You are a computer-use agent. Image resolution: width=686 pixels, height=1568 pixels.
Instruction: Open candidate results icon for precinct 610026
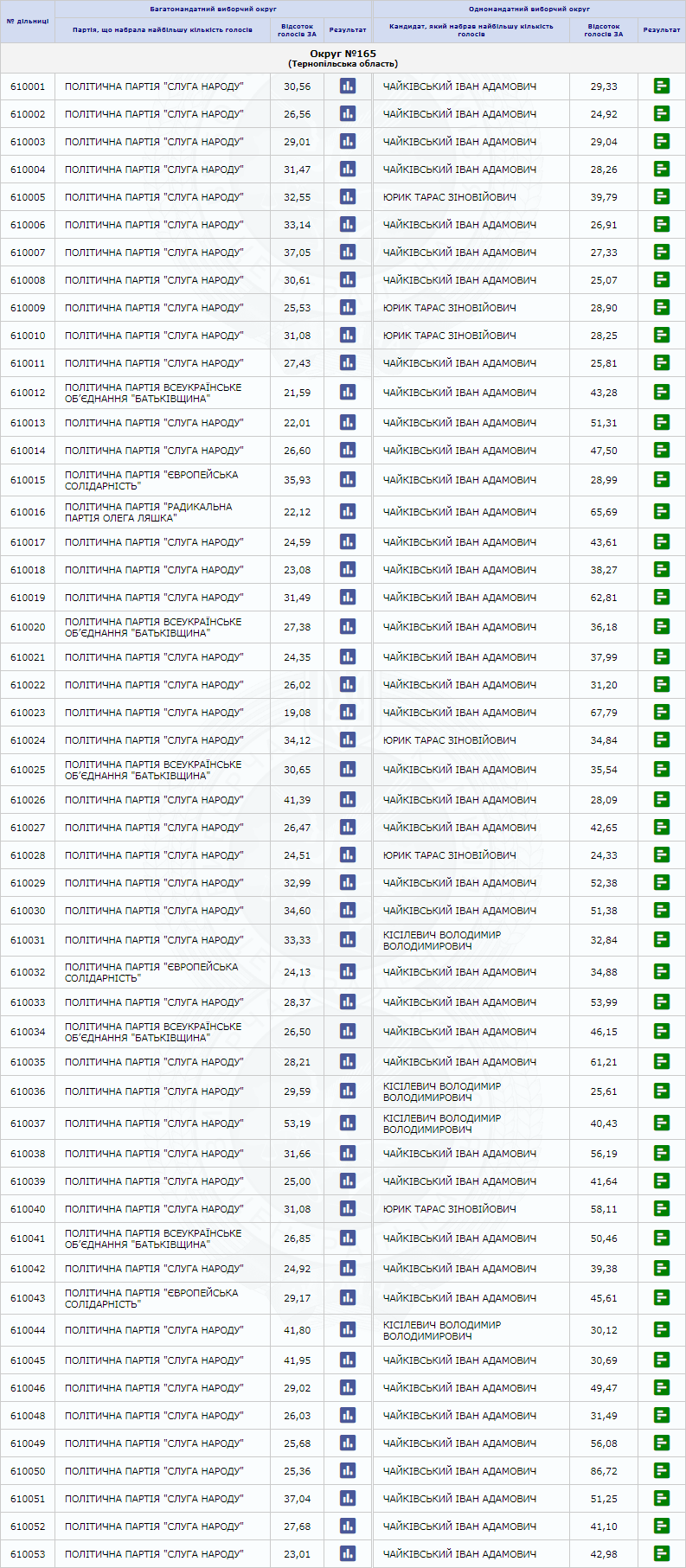(x=662, y=799)
